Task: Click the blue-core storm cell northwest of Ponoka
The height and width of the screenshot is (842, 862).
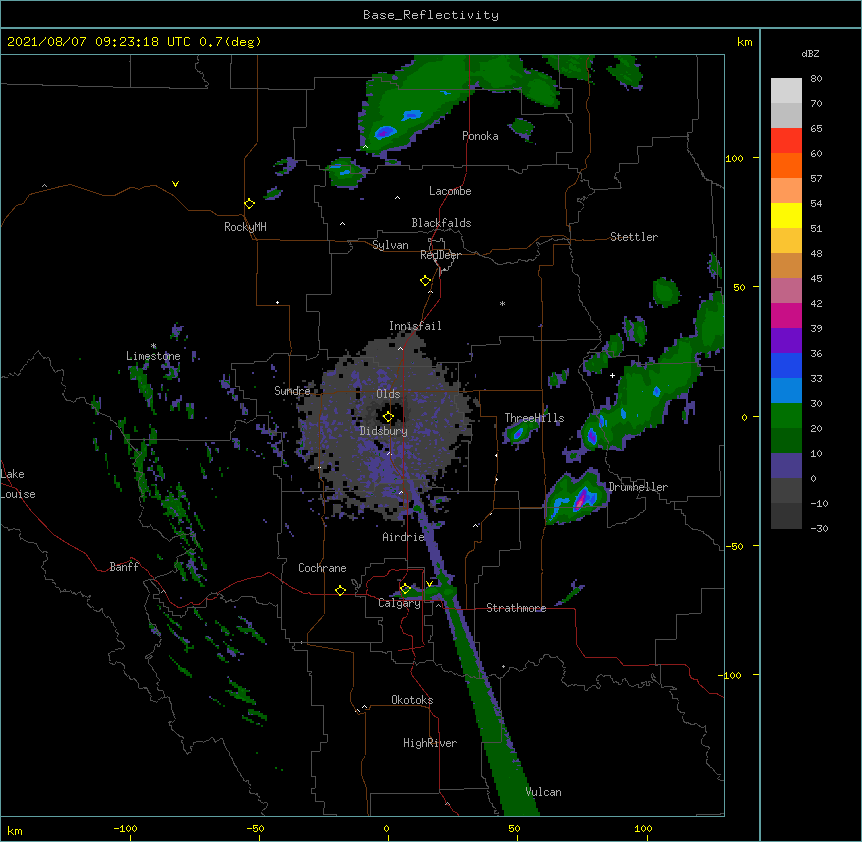Action: click(x=386, y=132)
